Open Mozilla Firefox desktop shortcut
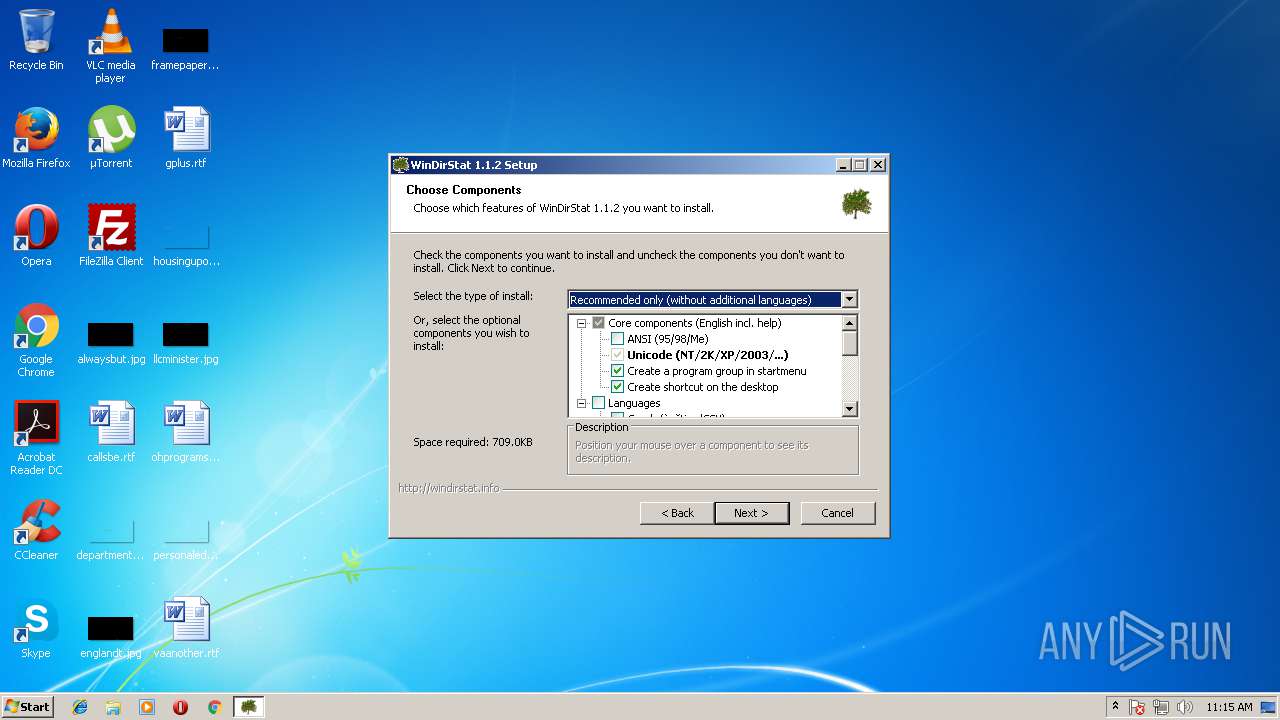This screenshot has height=720, width=1280. pos(36,138)
